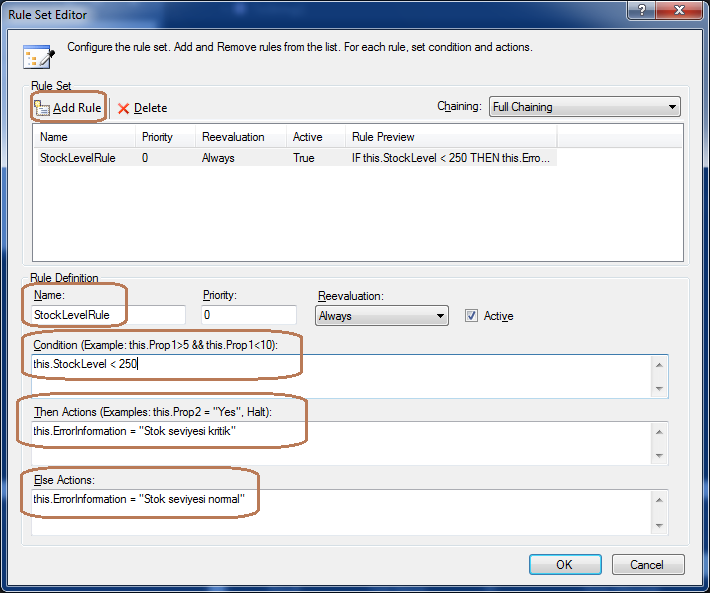Click inside the Condition text box
Image resolution: width=710 pixels, height=593 pixels.
pyautogui.click(x=340, y=376)
